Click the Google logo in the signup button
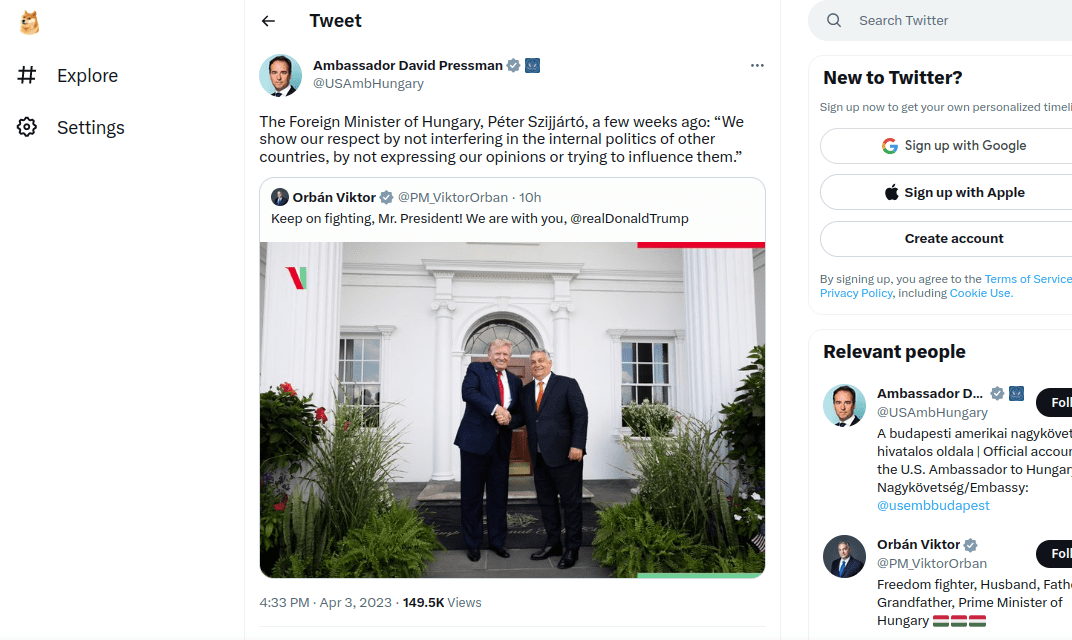This screenshot has width=1072, height=640. [x=889, y=145]
